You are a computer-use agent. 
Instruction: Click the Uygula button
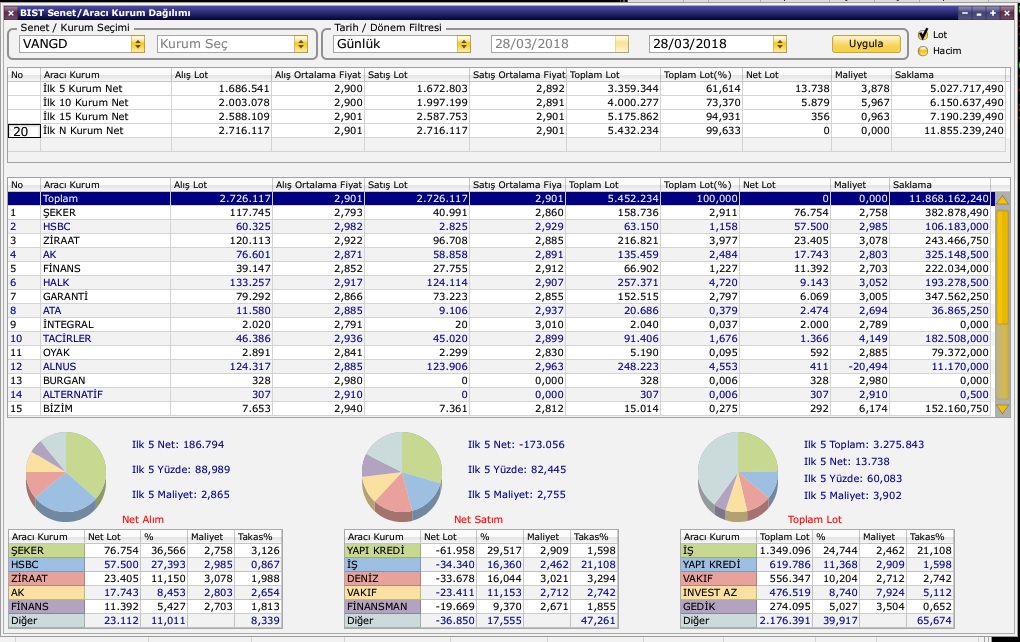[866, 44]
